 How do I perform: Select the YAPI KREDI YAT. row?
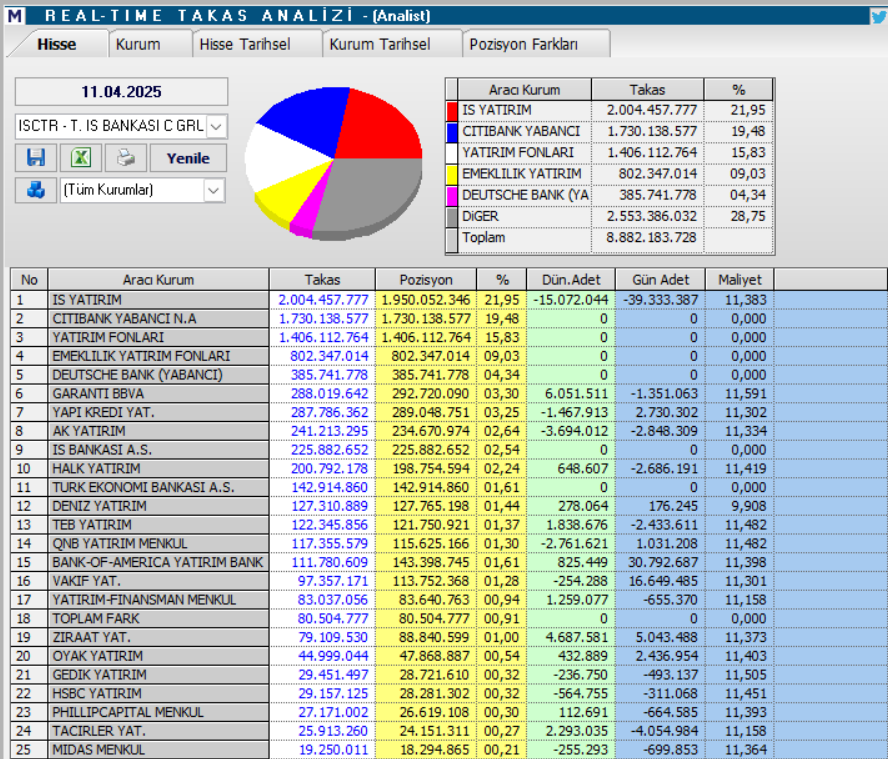449,412
